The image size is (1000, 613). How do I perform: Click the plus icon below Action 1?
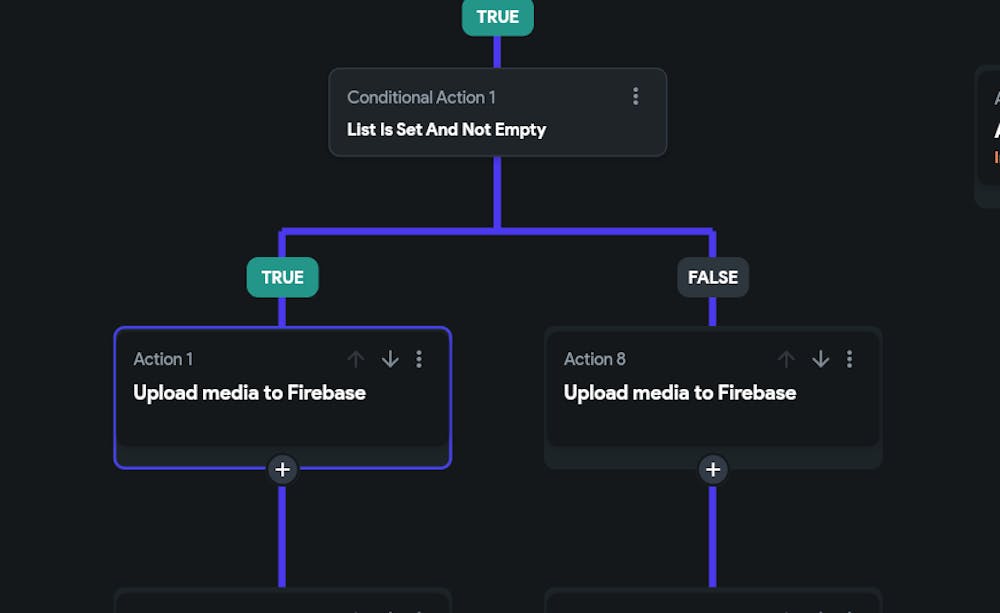[282, 469]
